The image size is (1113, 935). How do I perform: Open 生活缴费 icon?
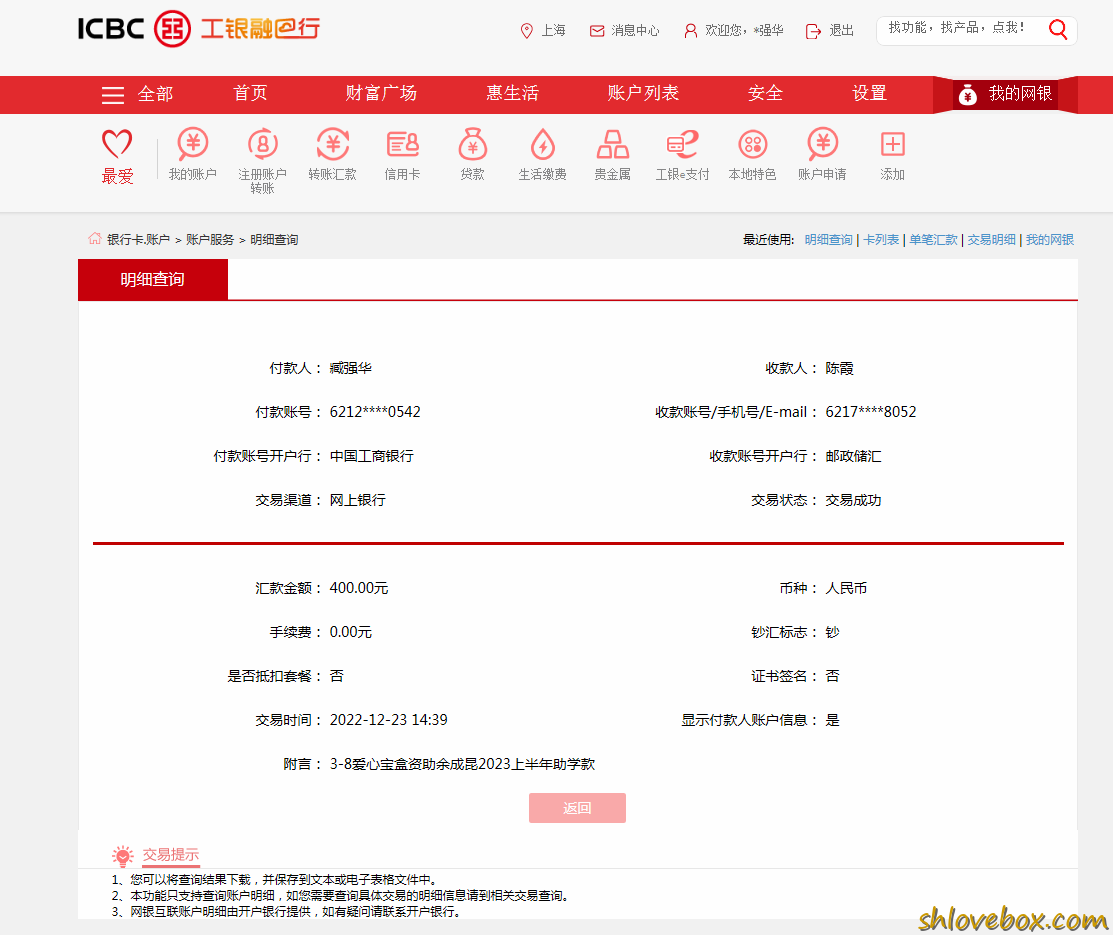click(x=542, y=144)
